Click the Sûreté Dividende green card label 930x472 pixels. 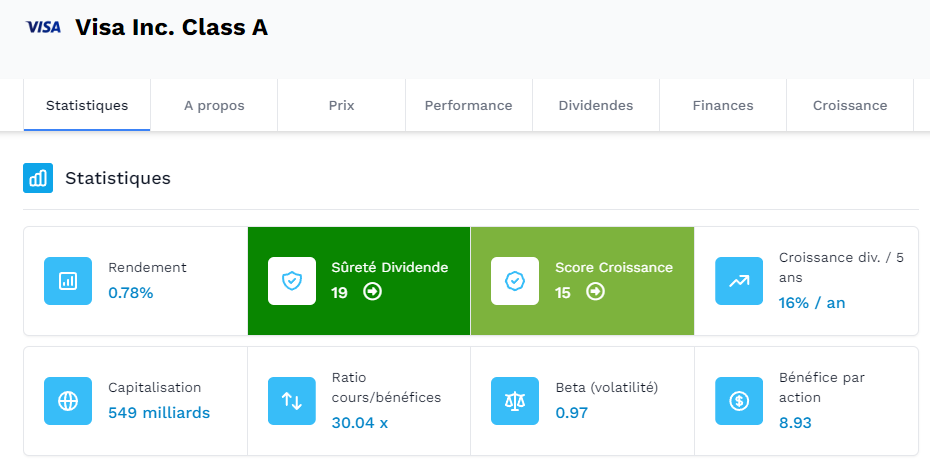pyautogui.click(x=390, y=267)
